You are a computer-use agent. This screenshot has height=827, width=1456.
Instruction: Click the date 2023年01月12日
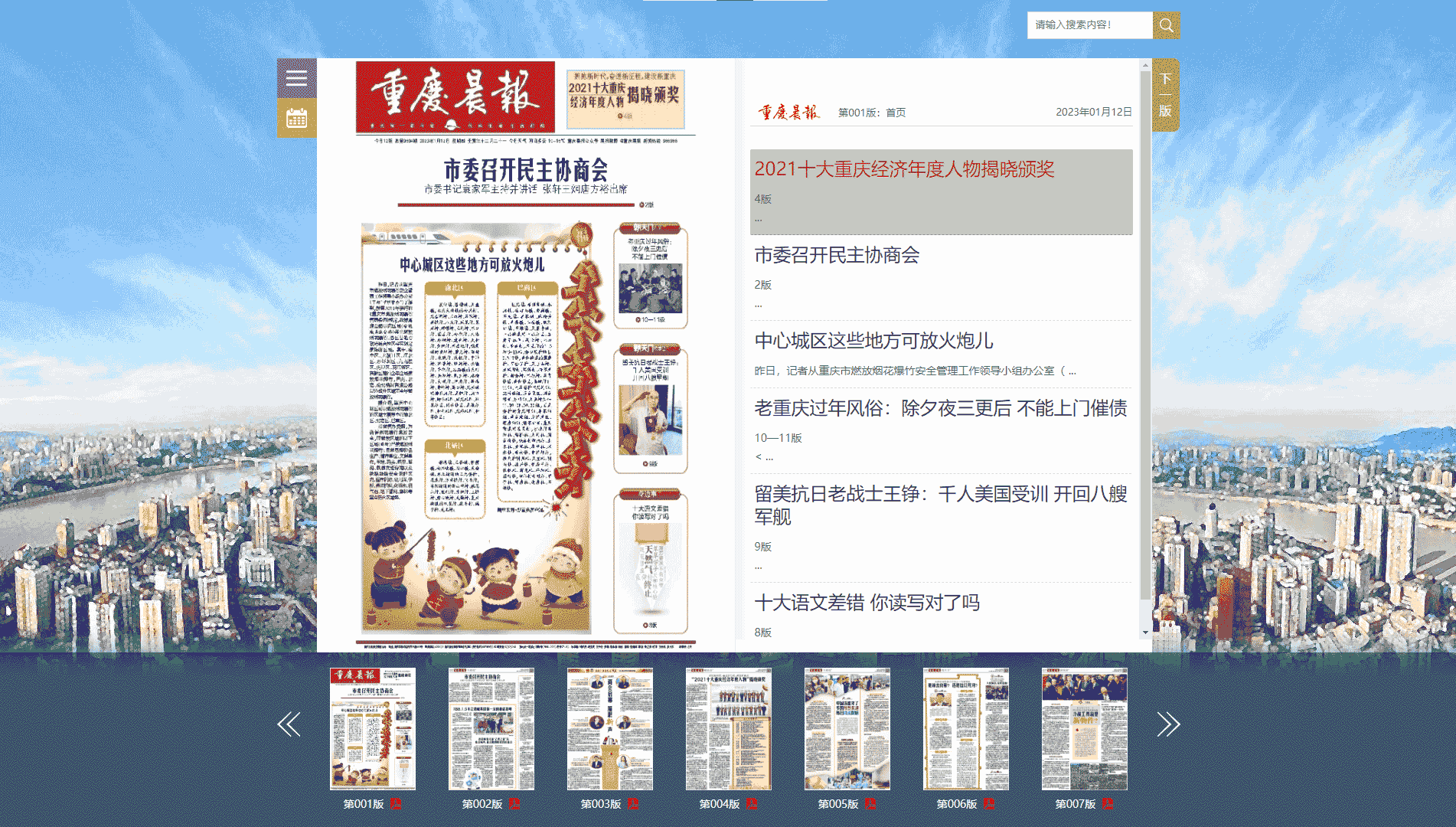tap(1094, 112)
